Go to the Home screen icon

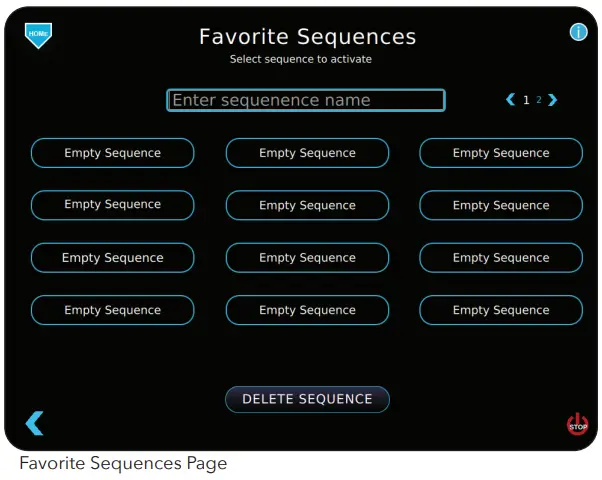[x=38, y=35]
